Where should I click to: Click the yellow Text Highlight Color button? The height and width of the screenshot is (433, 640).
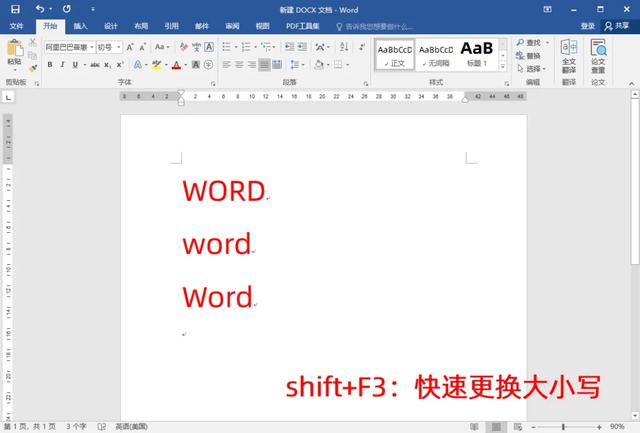coord(156,65)
